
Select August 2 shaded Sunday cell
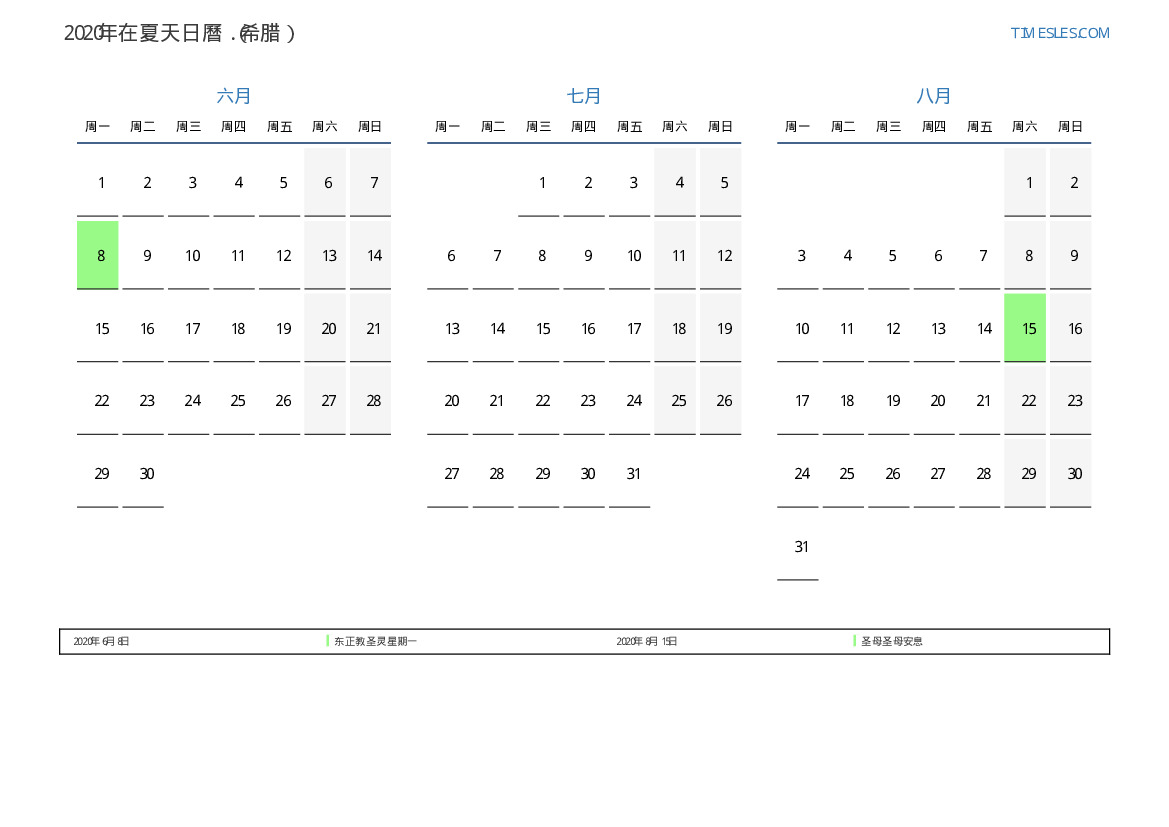(1071, 183)
